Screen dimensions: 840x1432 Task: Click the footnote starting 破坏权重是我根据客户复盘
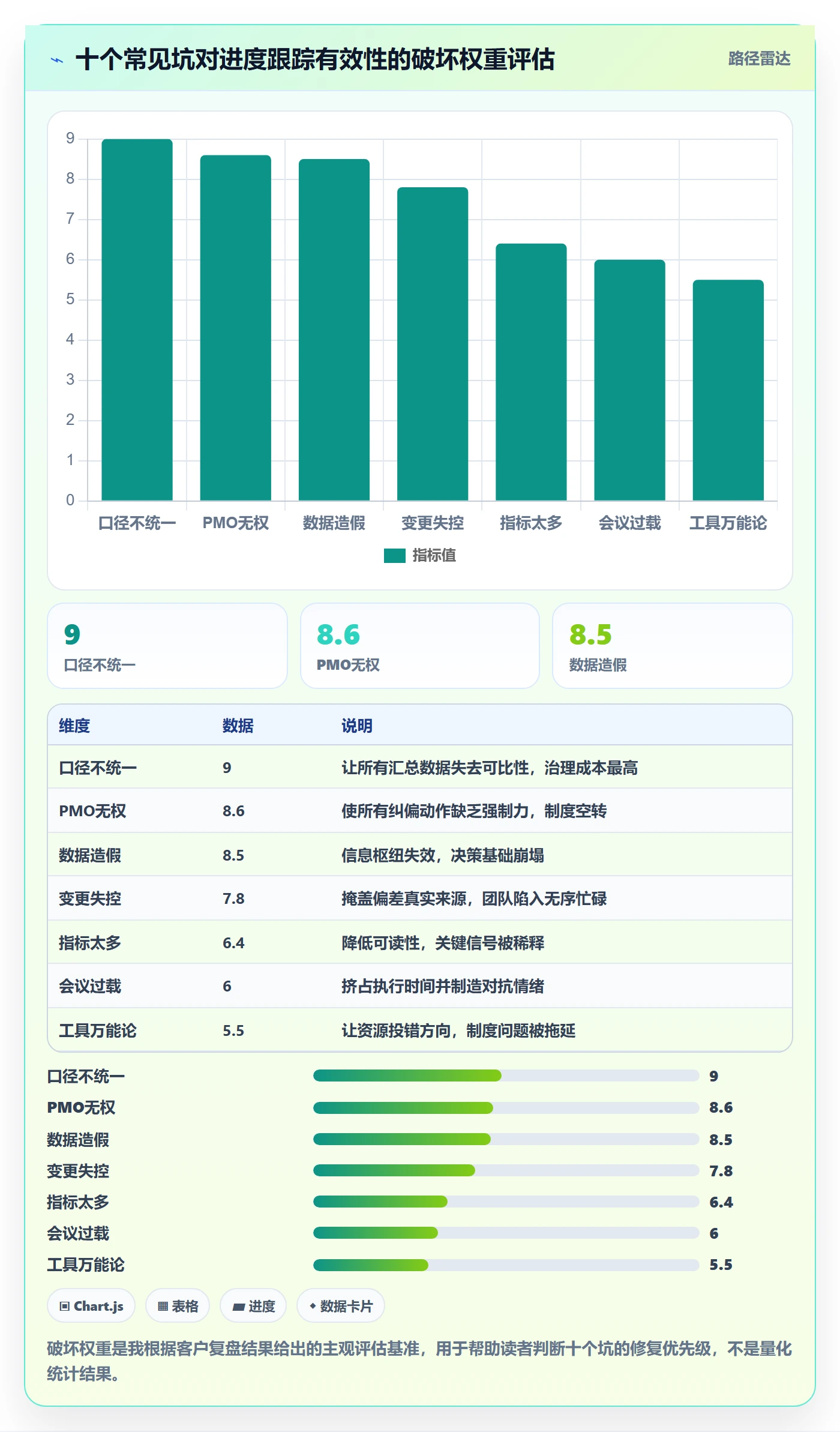tap(419, 1361)
